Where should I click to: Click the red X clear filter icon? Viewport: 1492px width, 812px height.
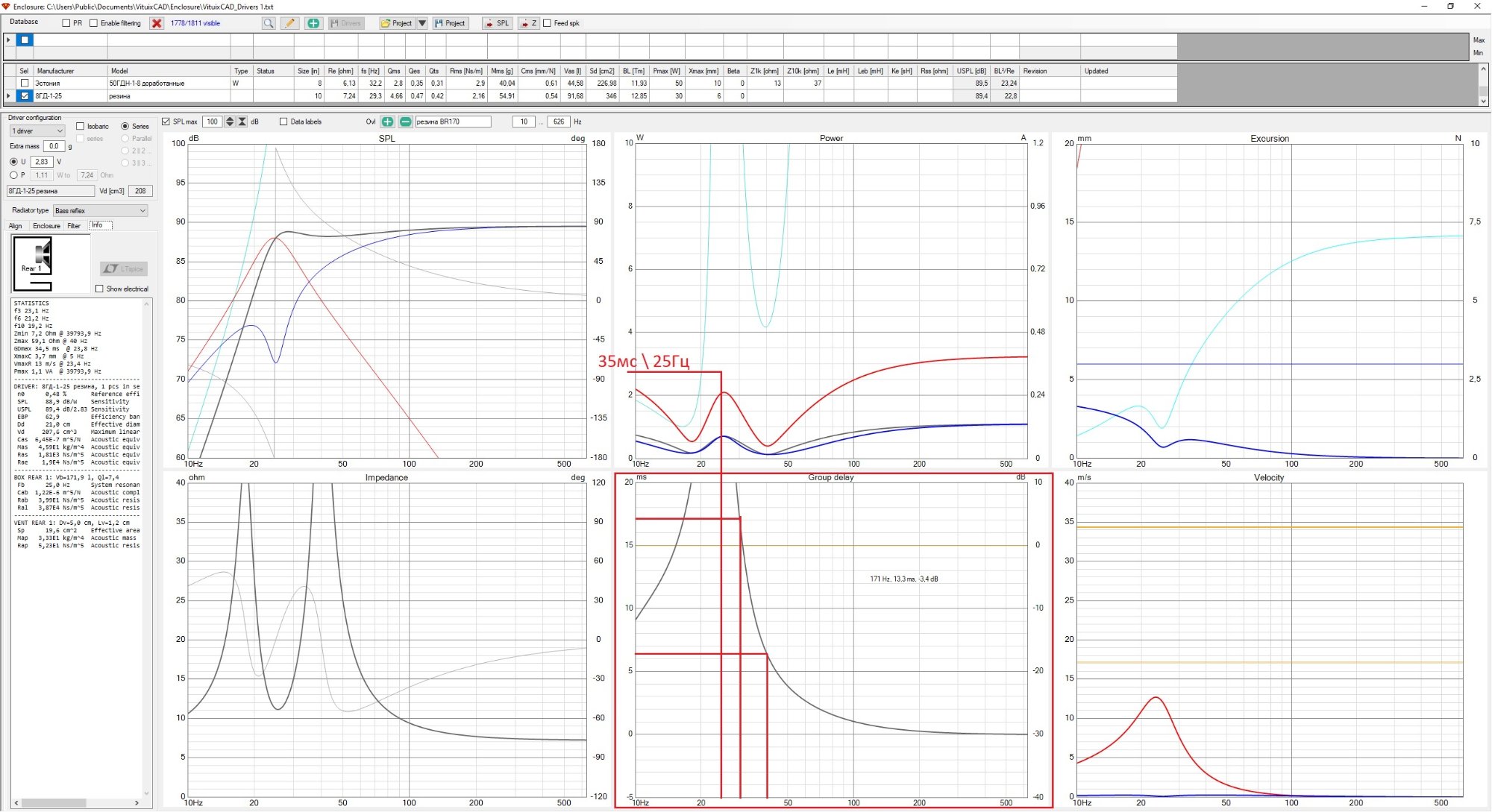point(157,23)
